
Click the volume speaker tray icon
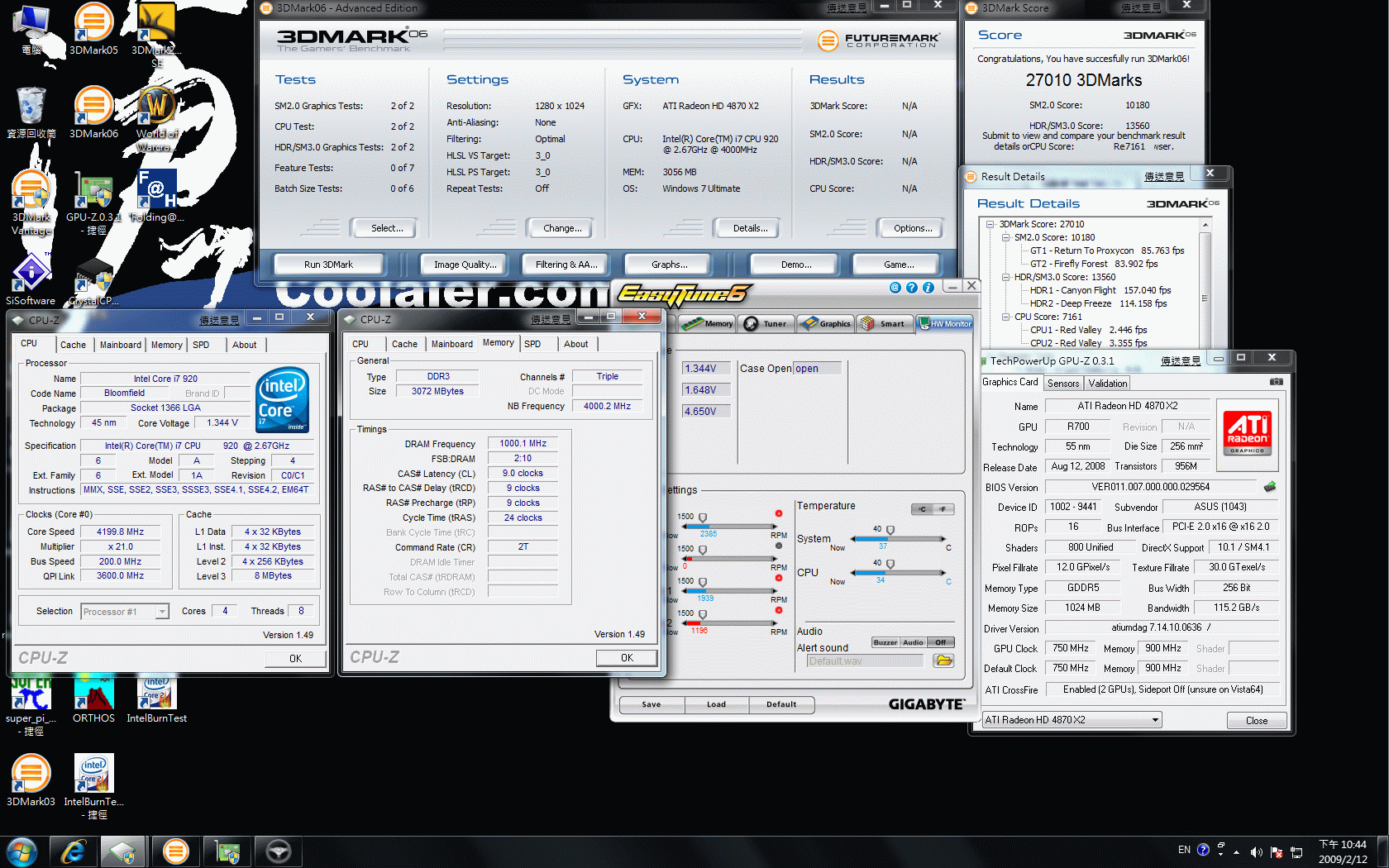click(1256, 852)
